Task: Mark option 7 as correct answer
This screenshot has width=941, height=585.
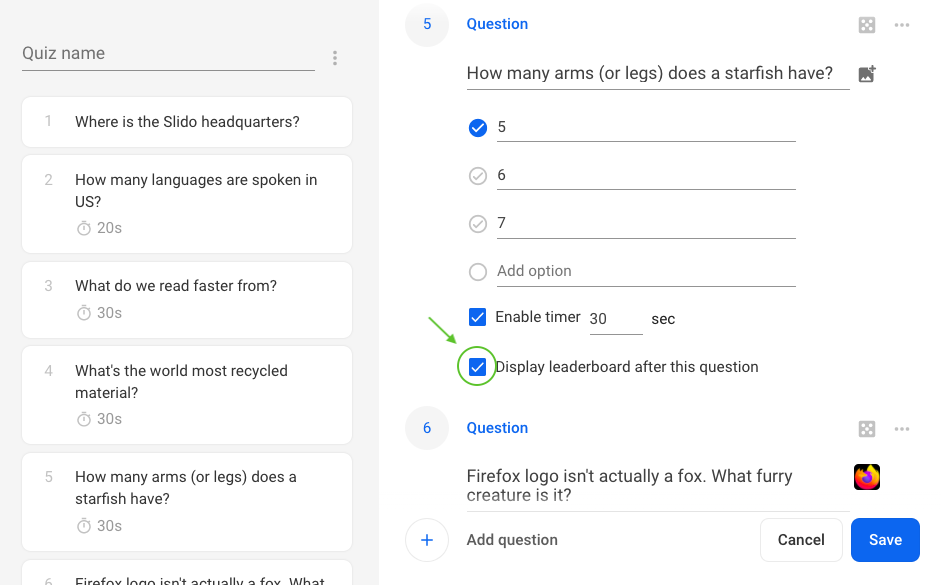Action: 478,224
